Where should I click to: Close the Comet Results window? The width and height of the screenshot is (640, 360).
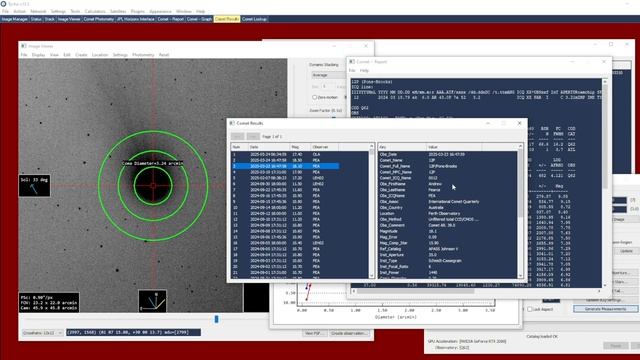[x=519, y=123]
